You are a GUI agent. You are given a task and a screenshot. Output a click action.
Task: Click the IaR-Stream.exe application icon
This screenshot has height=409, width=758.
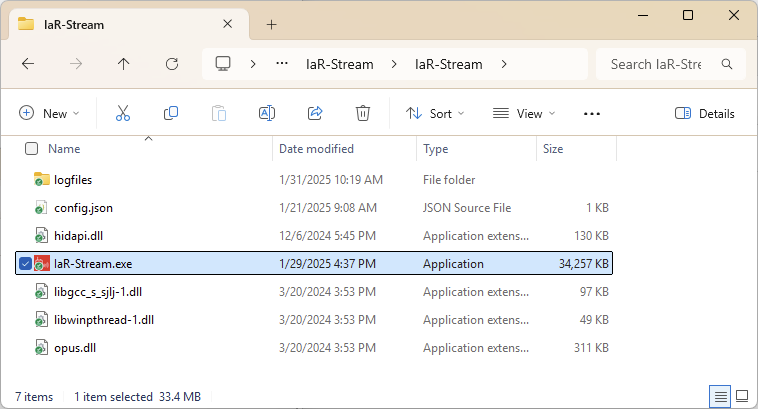(x=42, y=263)
